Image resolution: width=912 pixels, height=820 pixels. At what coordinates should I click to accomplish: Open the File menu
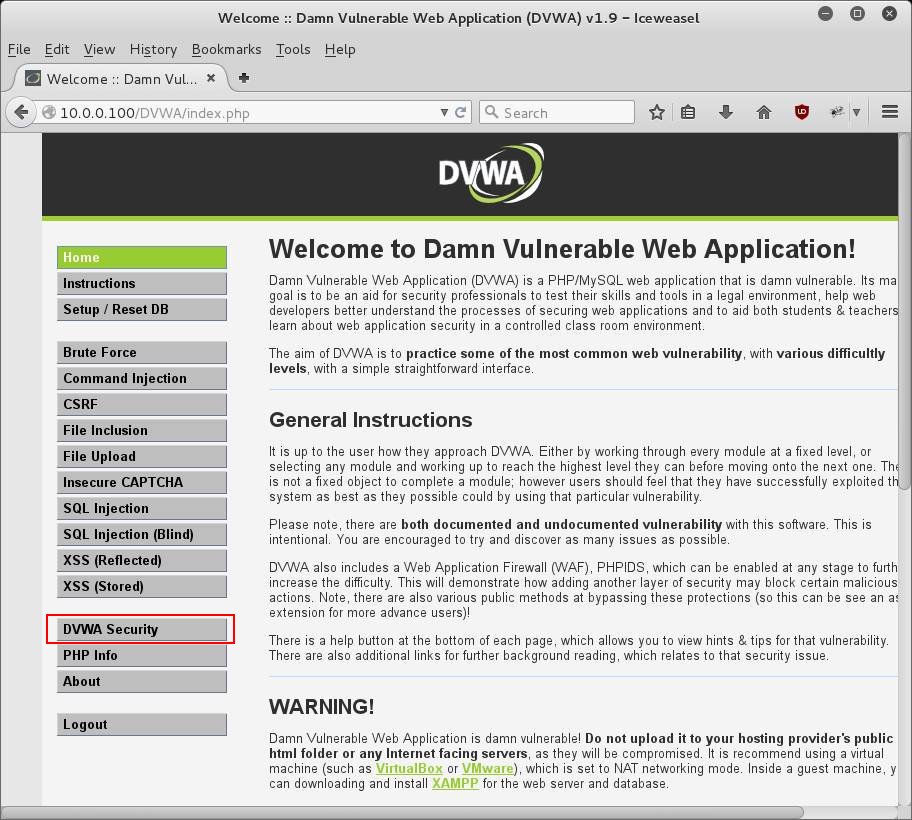(x=19, y=49)
